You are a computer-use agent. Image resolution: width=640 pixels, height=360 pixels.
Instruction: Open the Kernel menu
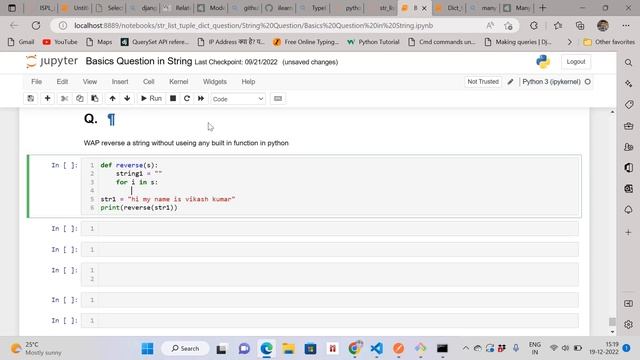(x=178, y=82)
